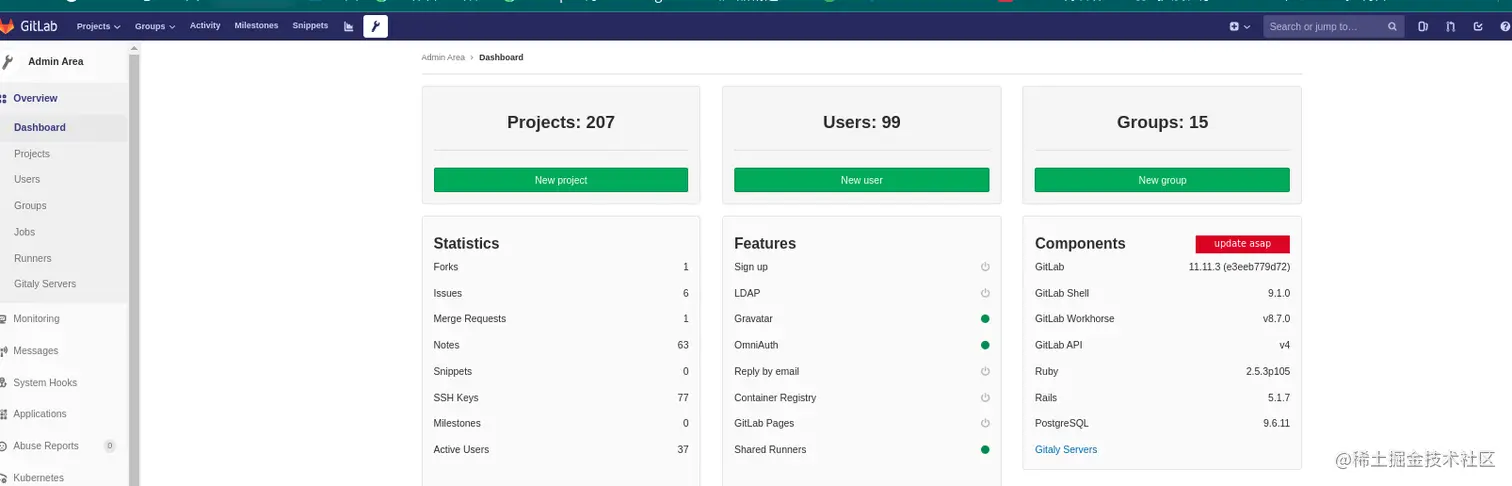Click the wrench icon beside Admin Area heading
The width and height of the screenshot is (1512, 486).
(7, 62)
